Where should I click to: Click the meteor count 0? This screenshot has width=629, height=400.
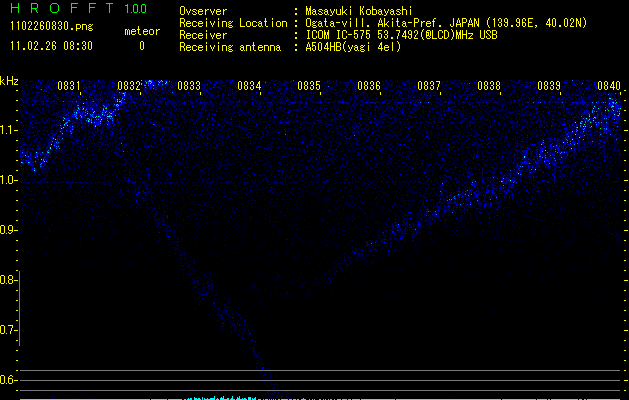[142, 46]
